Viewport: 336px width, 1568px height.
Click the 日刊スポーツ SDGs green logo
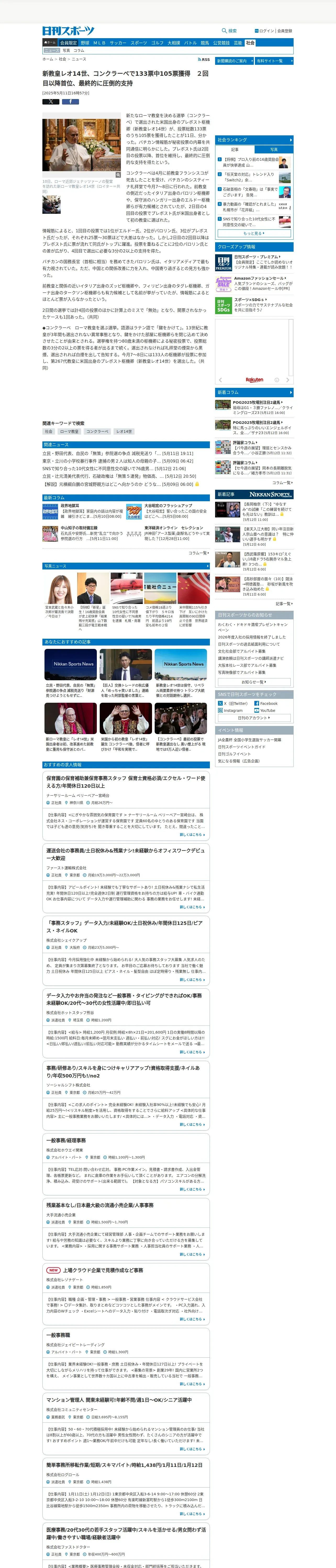pos(224,305)
